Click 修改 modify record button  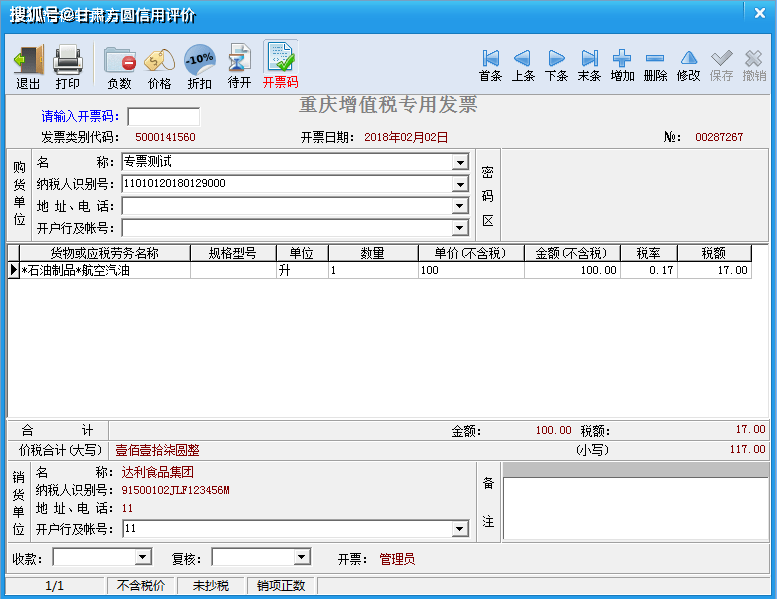tap(688, 66)
